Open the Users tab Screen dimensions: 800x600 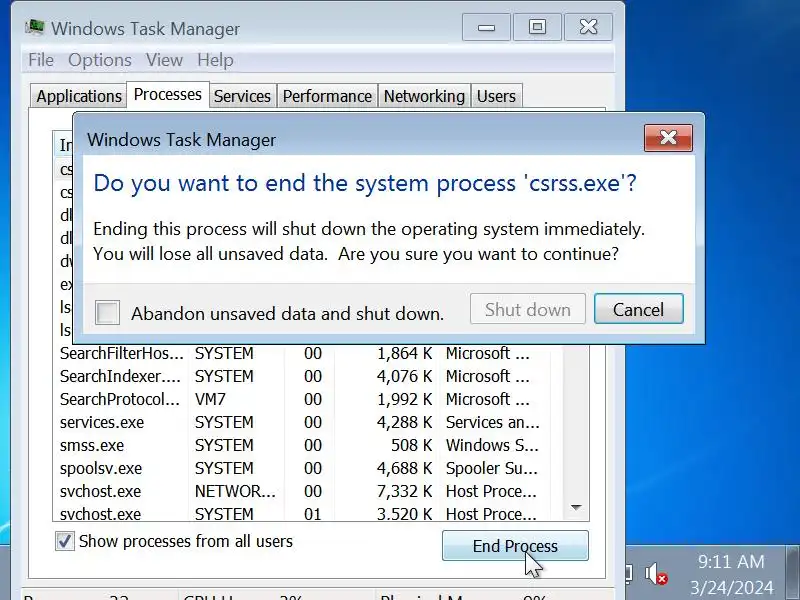click(496, 96)
